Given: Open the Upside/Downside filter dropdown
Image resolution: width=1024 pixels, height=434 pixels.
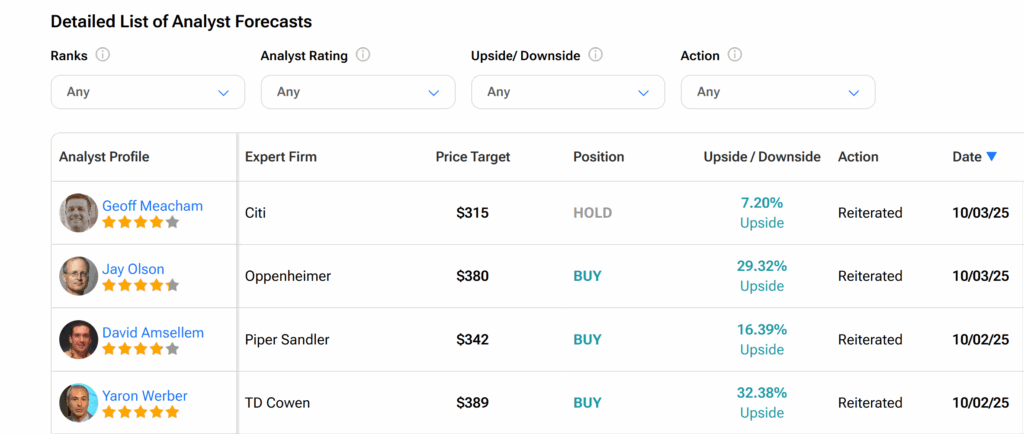Looking at the screenshot, I should coord(567,92).
